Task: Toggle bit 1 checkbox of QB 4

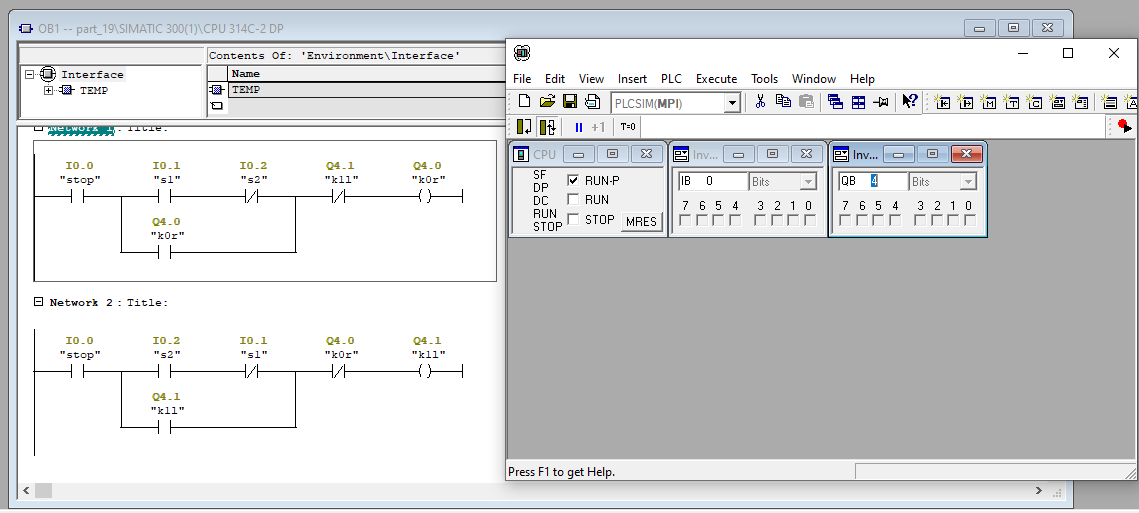Action: pos(953,220)
